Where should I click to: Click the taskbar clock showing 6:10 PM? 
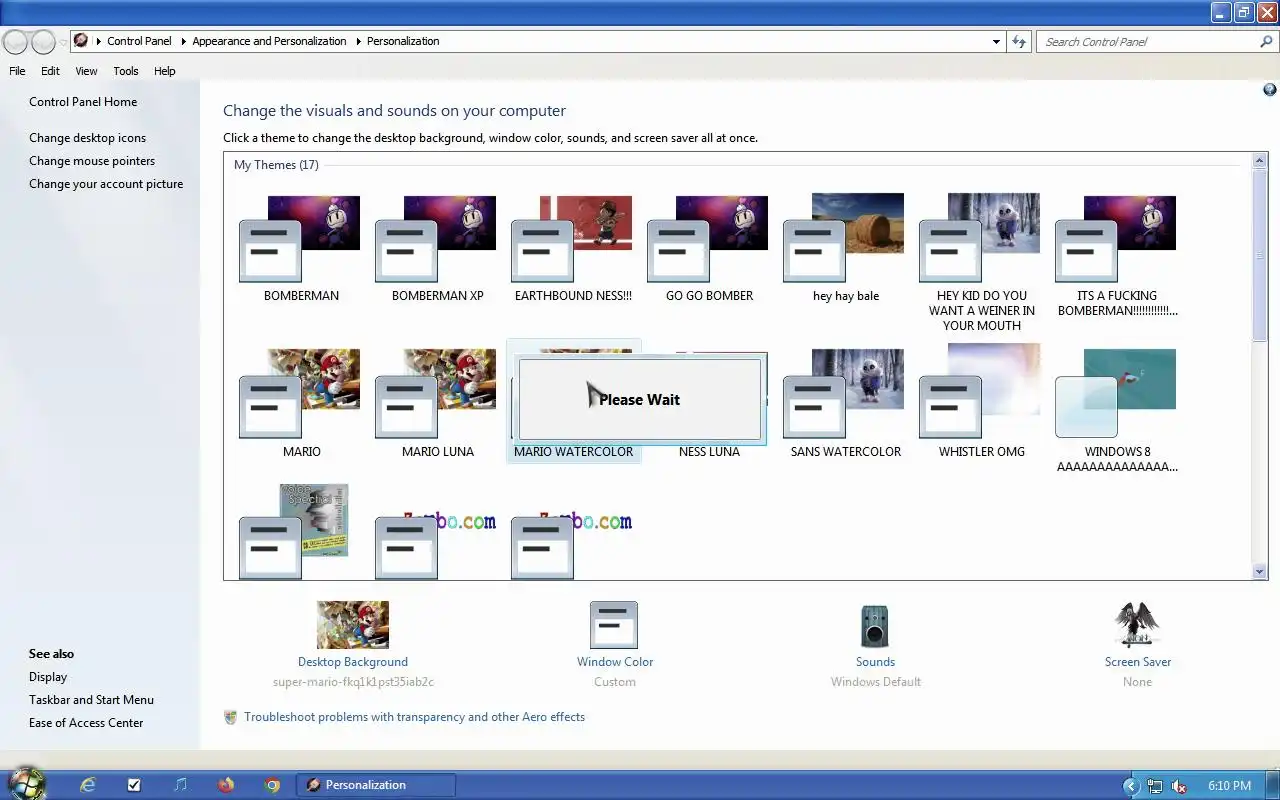coord(1229,786)
